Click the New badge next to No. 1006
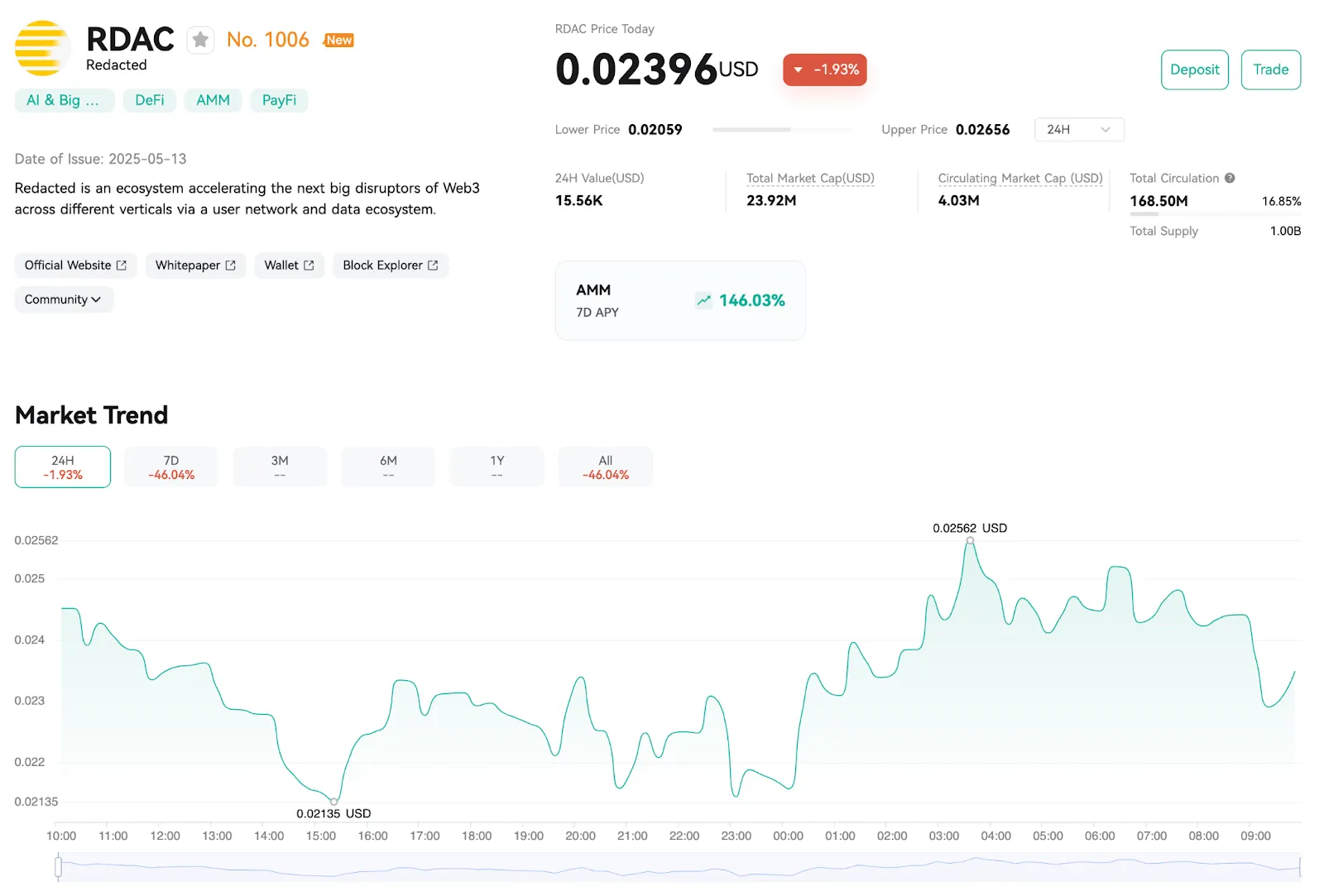1324x896 pixels. (x=338, y=40)
